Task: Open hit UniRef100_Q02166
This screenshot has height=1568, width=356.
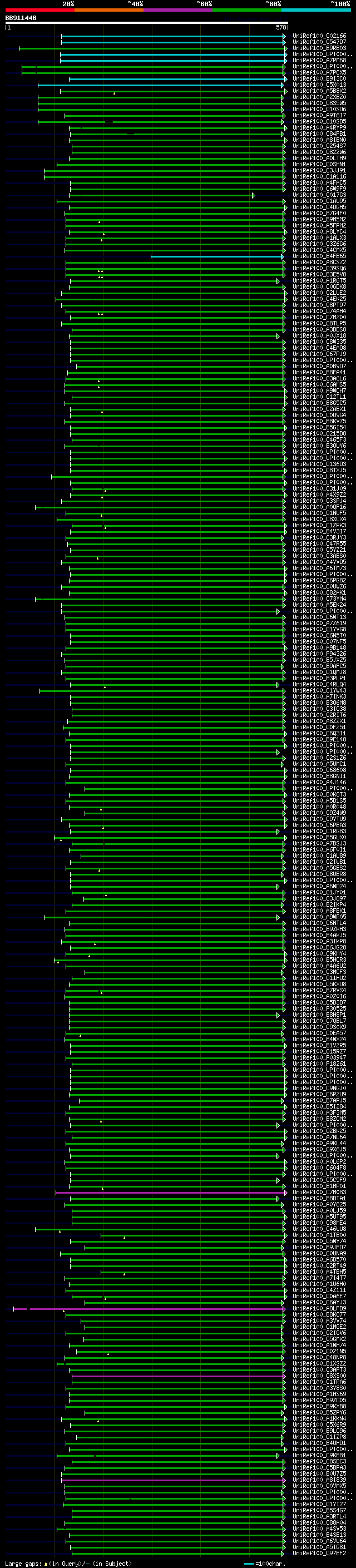Action: click(x=319, y=36)
